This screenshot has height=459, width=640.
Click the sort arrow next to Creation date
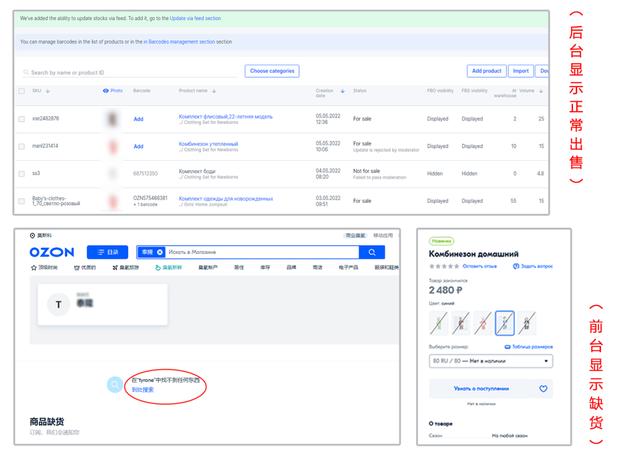pyautogui.click(x=343, y=91)
